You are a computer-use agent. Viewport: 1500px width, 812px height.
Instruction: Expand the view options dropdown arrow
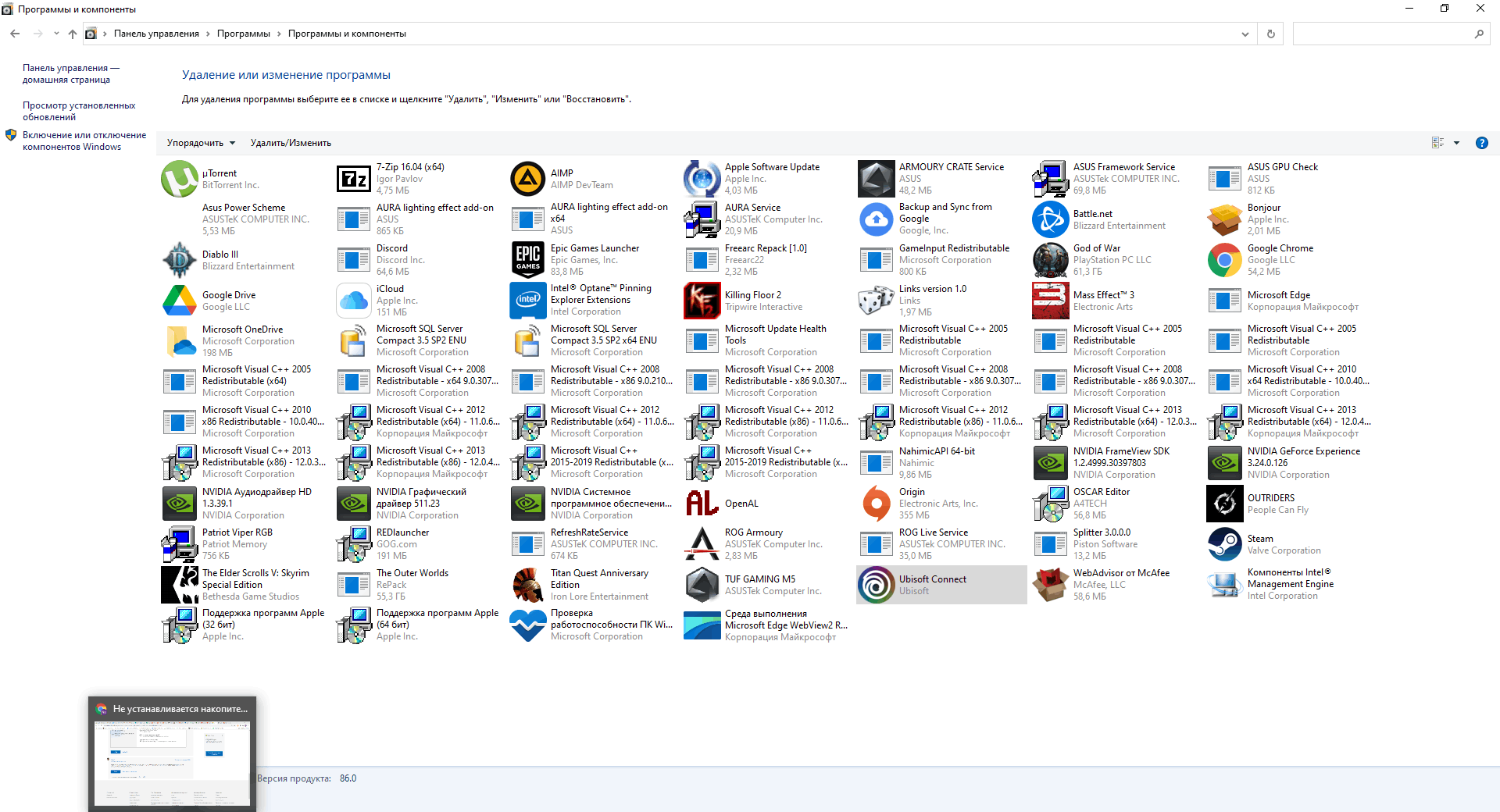(x=1456, y=143)
